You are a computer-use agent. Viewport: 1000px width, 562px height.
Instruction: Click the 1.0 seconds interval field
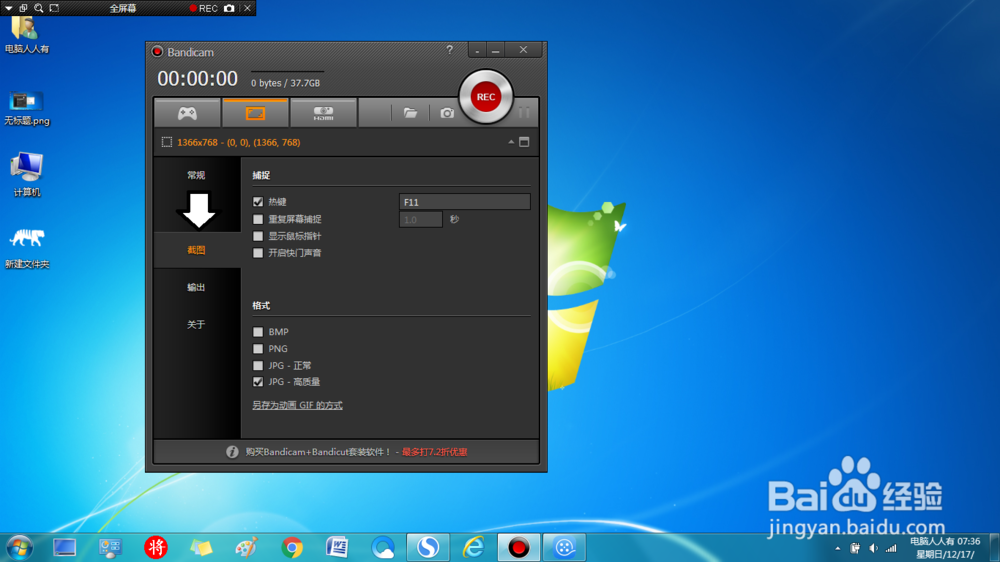(x=420, y=219)
